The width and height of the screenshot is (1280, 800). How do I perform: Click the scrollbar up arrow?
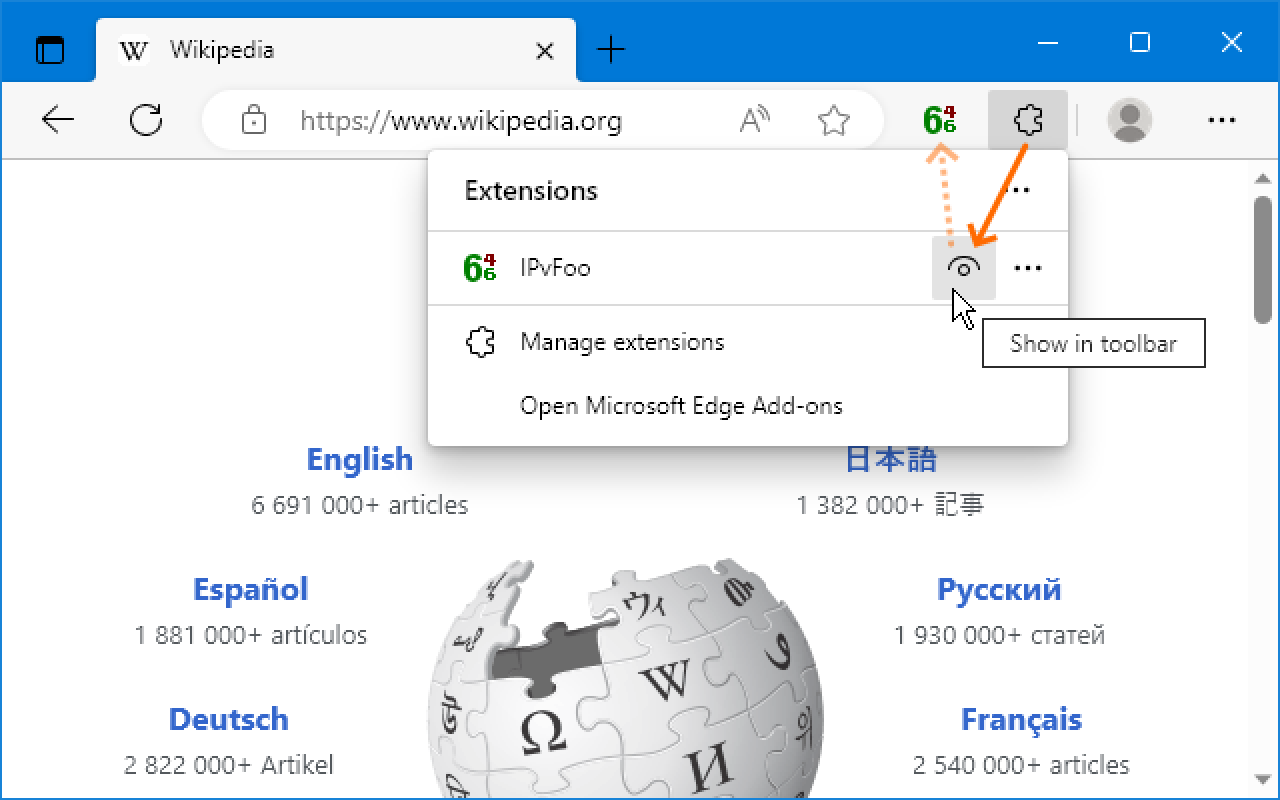click(1263, 179)
